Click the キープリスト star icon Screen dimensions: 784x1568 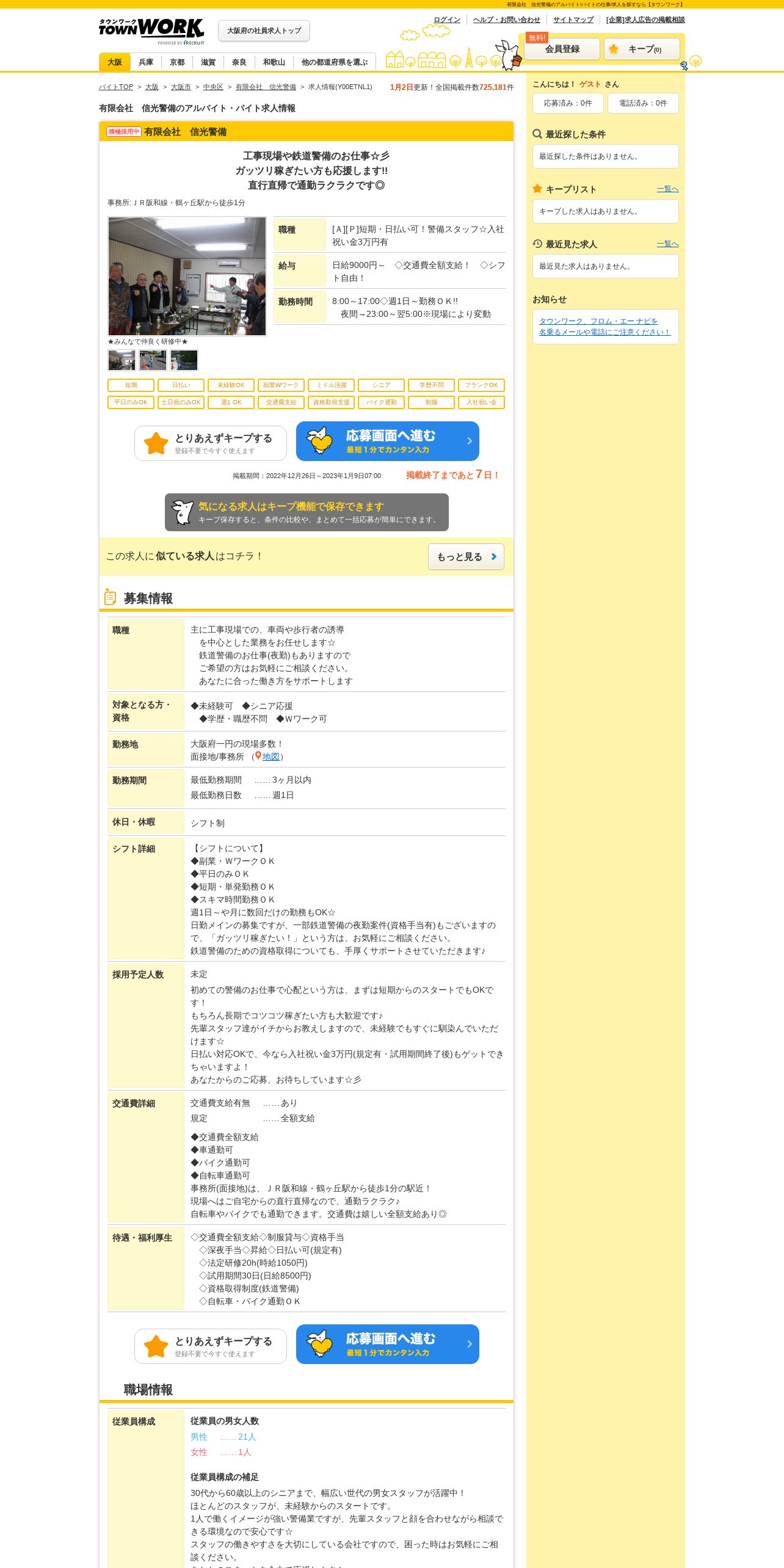(537, 189)
